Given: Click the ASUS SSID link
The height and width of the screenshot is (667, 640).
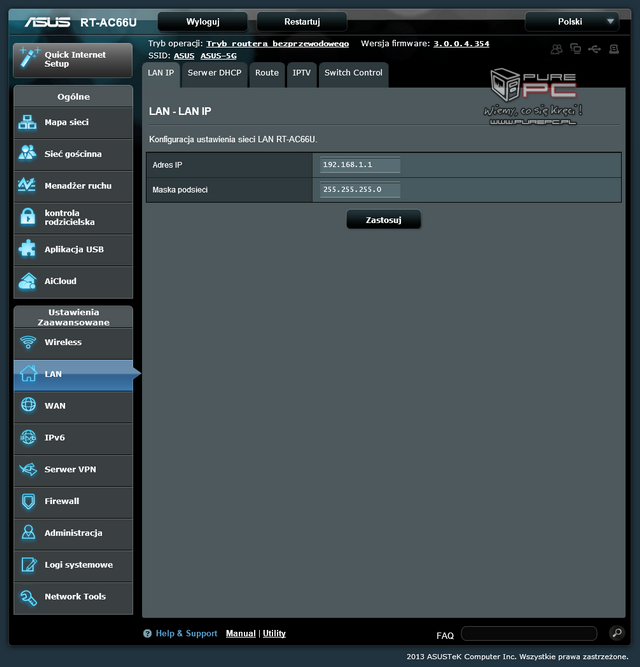Looking at the screenshot, I should (x=184, y=56).
